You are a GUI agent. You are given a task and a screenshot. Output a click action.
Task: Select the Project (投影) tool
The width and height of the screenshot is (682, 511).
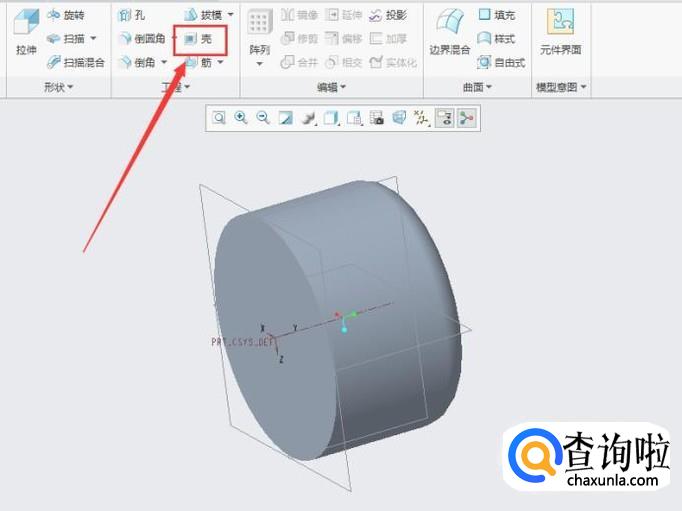pyautogui.click(x=388, y=15)
